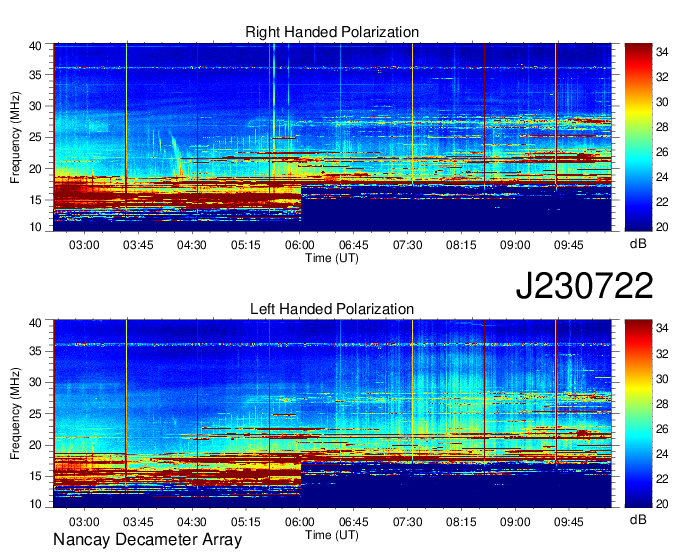Click the 32 value on top color bar
680x552 pixels.
pos(662,77)
